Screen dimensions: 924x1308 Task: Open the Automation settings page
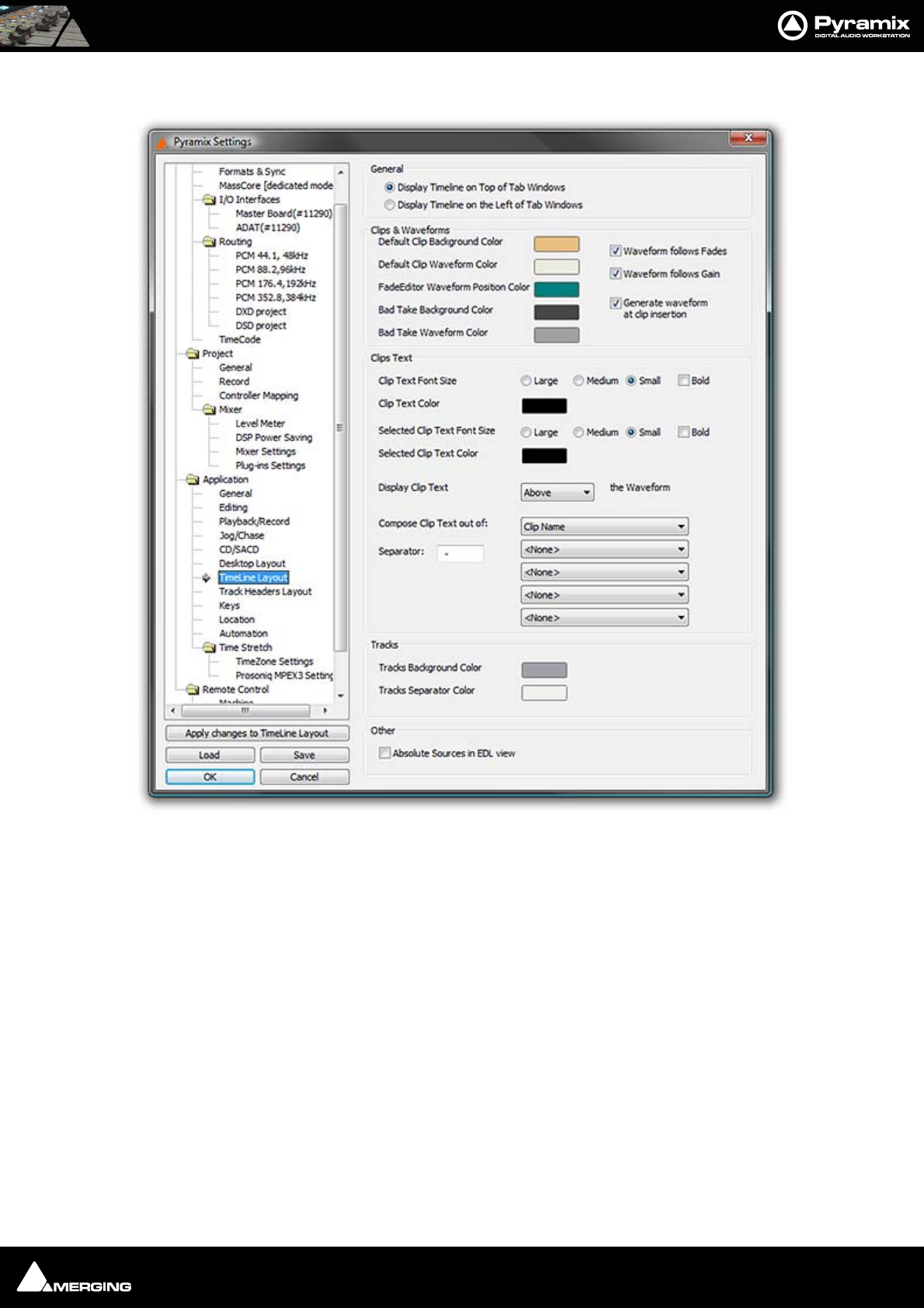(243, 633)
